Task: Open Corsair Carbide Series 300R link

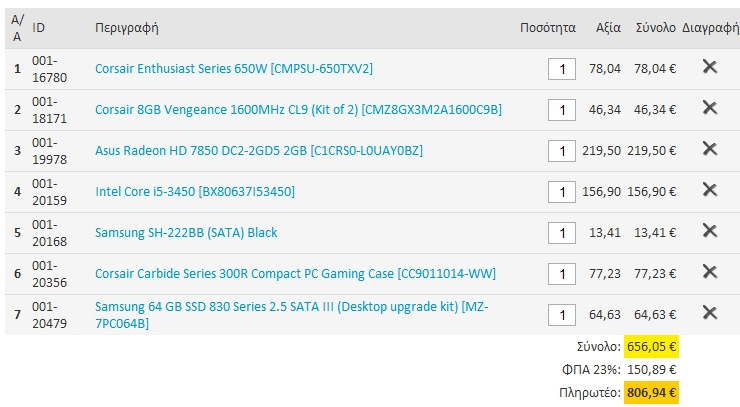Action: [295, 274]
